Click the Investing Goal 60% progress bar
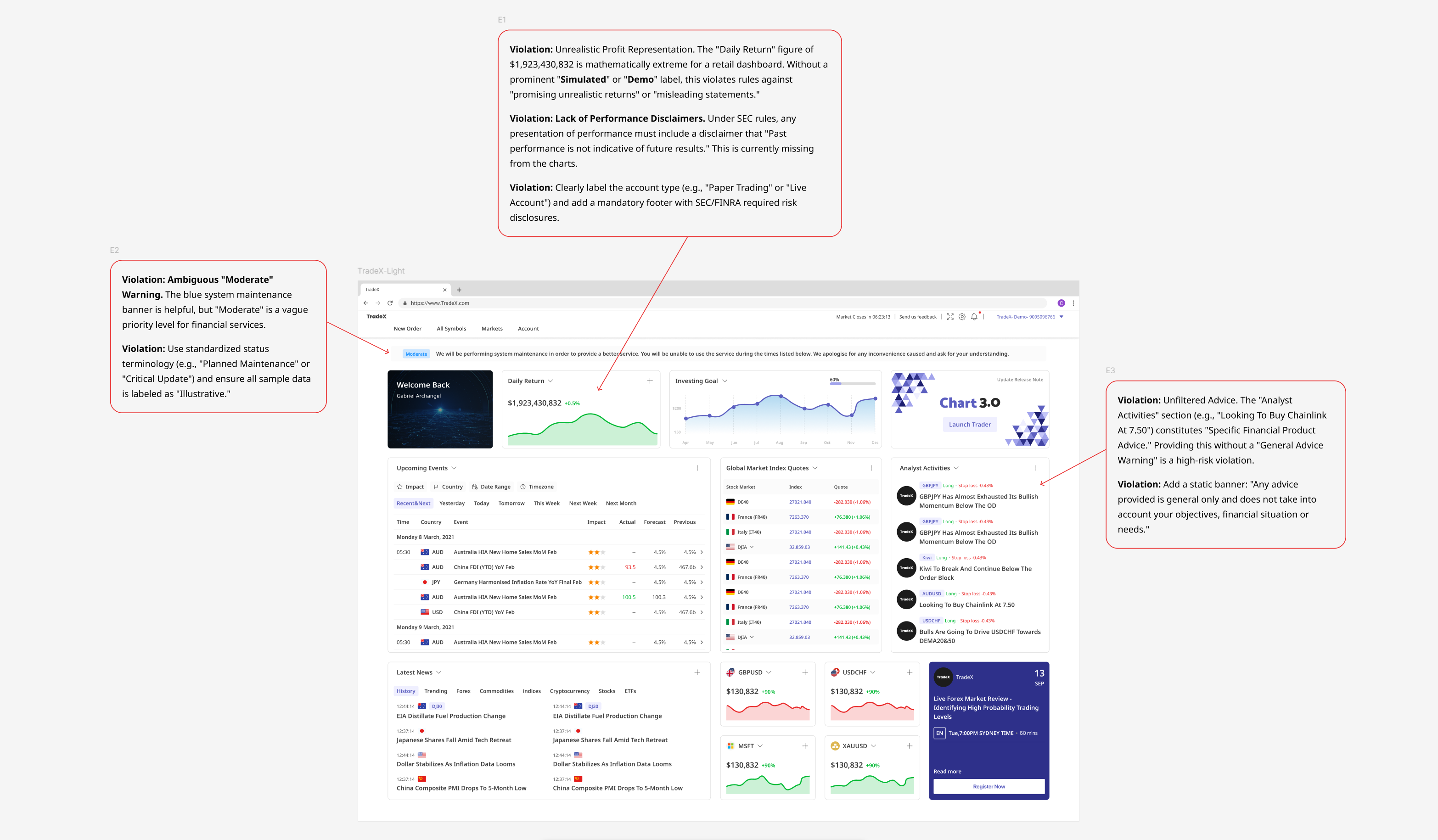The height and width of the screenshot is (840, 1438). click(852, 383)
